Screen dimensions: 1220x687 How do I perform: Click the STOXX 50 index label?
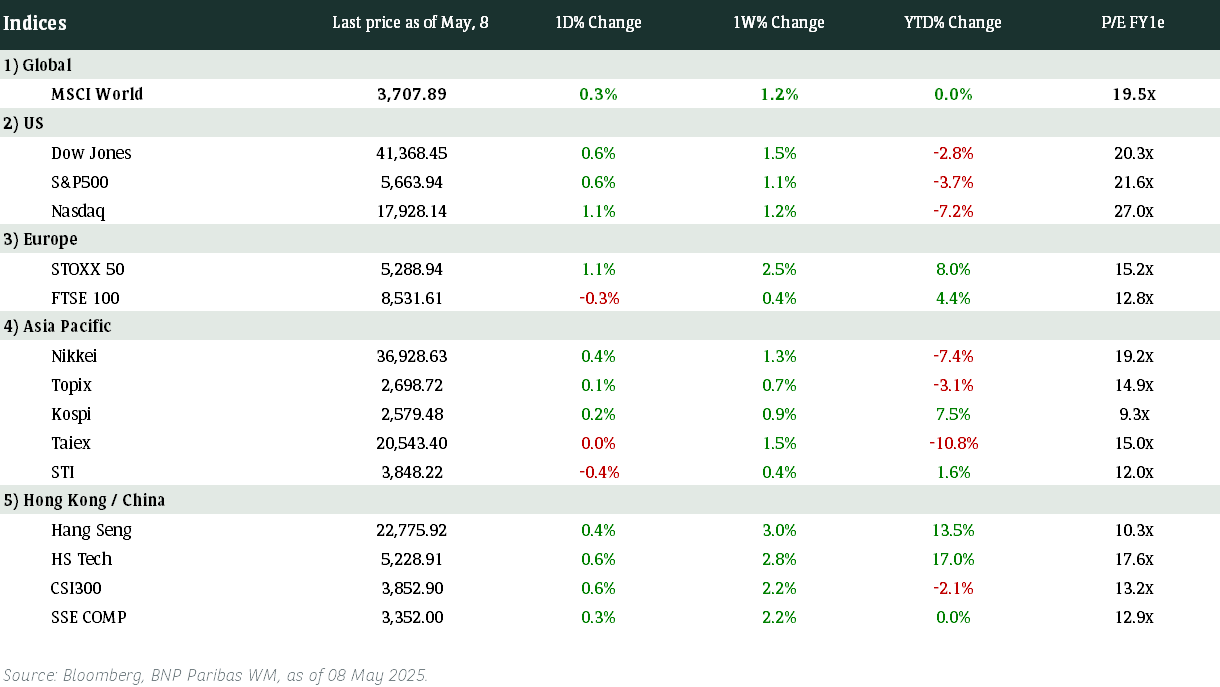(x=88, y=269)
